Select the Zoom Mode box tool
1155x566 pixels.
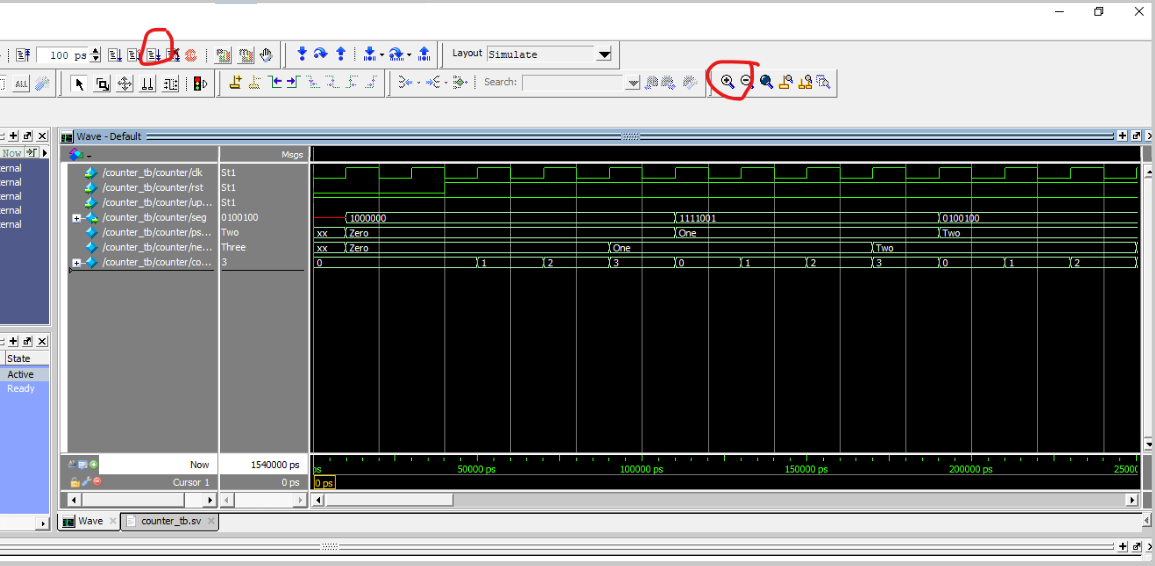pos(102,83)
